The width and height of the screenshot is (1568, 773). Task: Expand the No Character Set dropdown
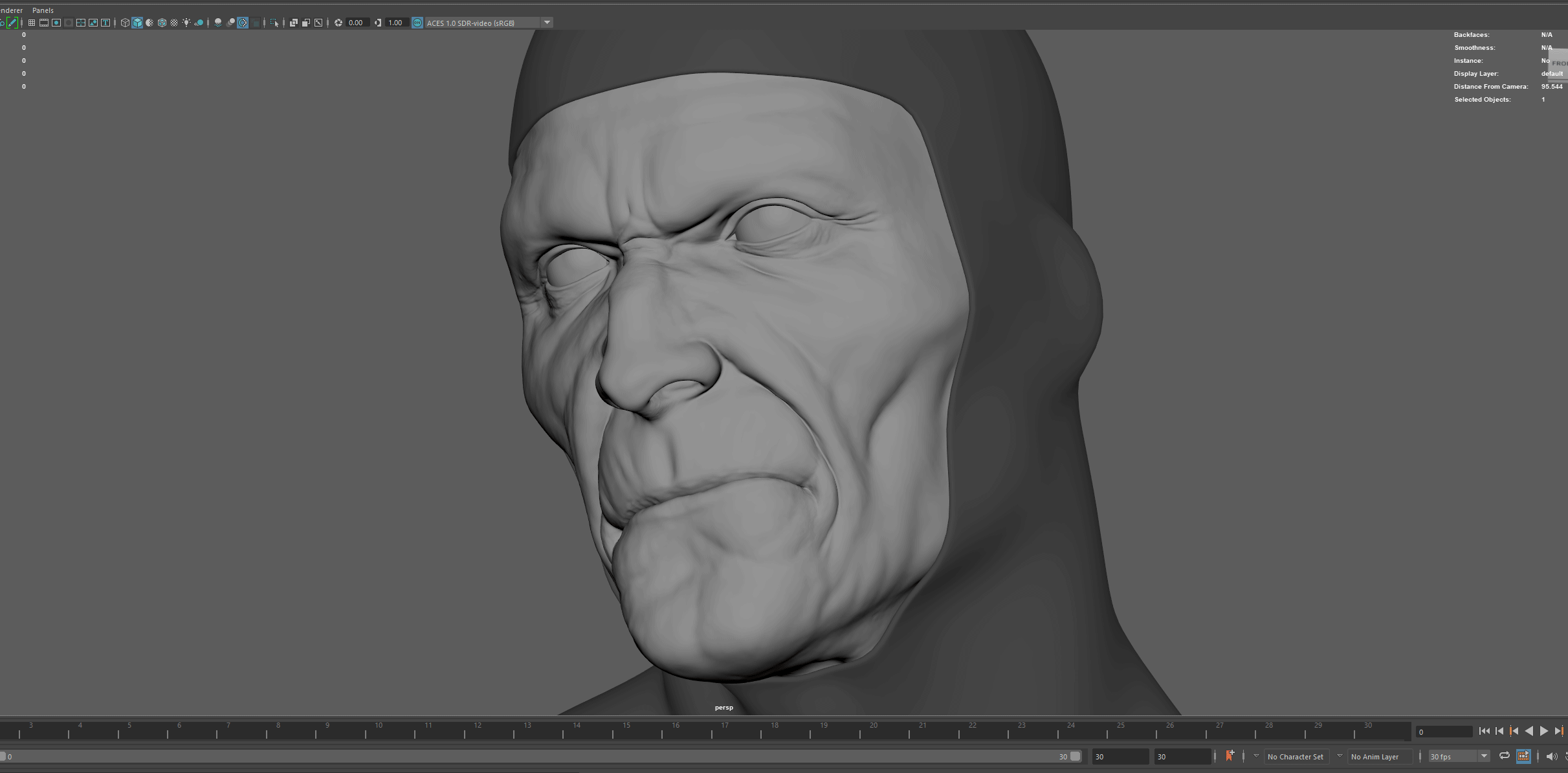click(1296, 756)
